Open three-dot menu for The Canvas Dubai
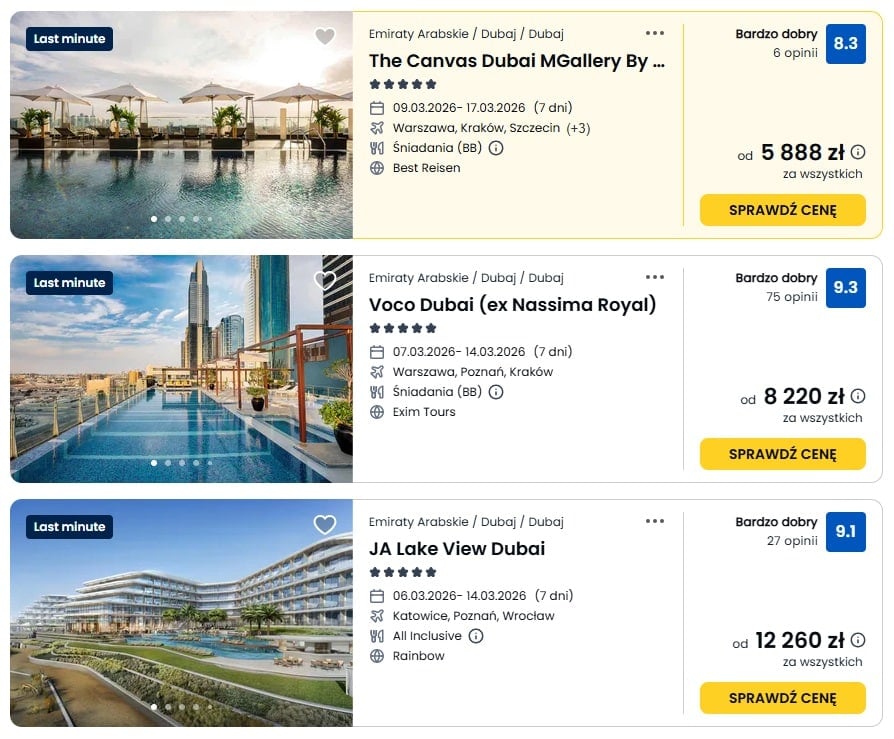 click(x=655, y=33)
